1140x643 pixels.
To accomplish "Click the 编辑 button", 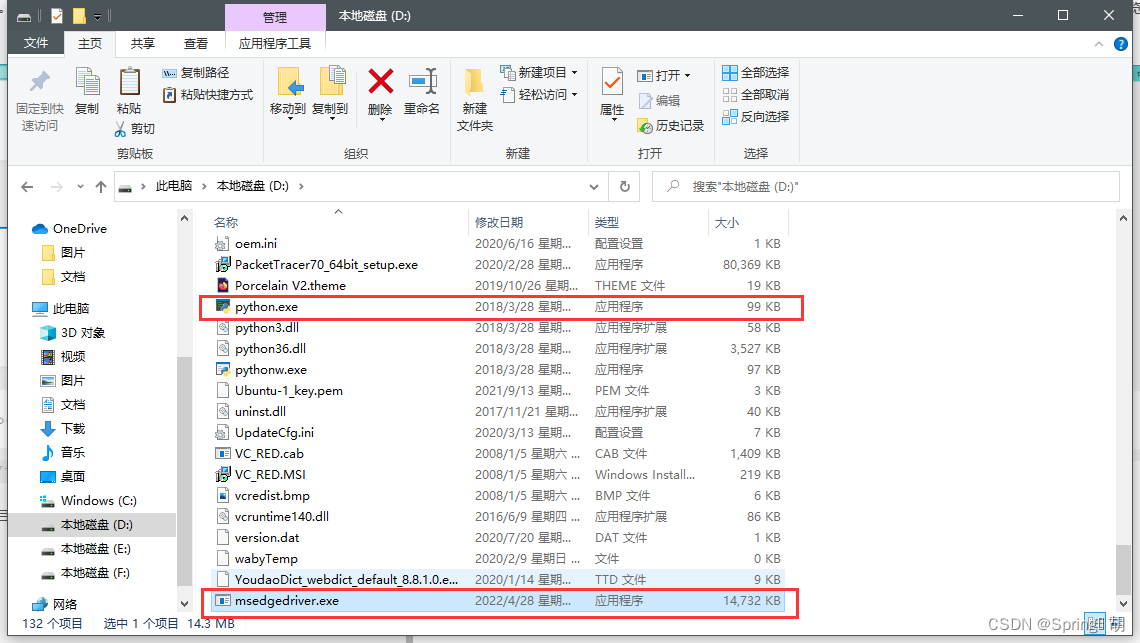I will point(666,99).
